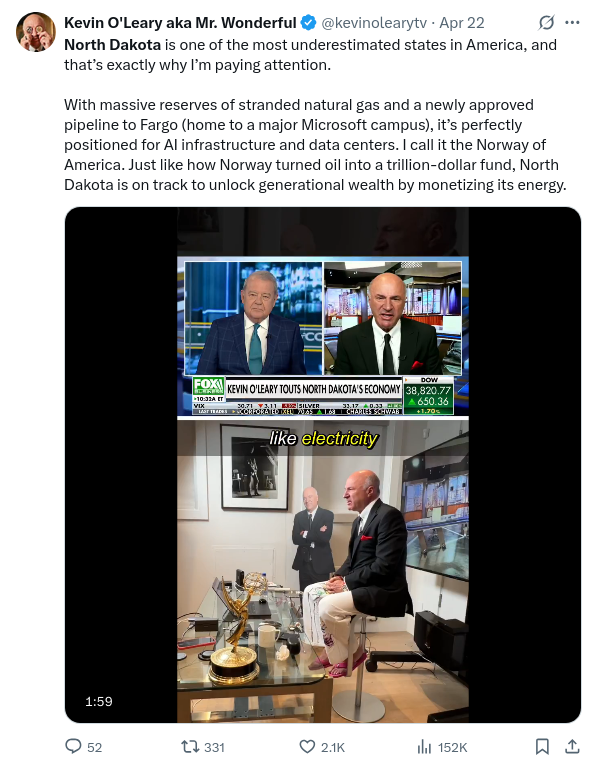Viewport: 598px width, 768px height.
Task: Play the embedded Fox Business video
Action: (x=323, y=465)
